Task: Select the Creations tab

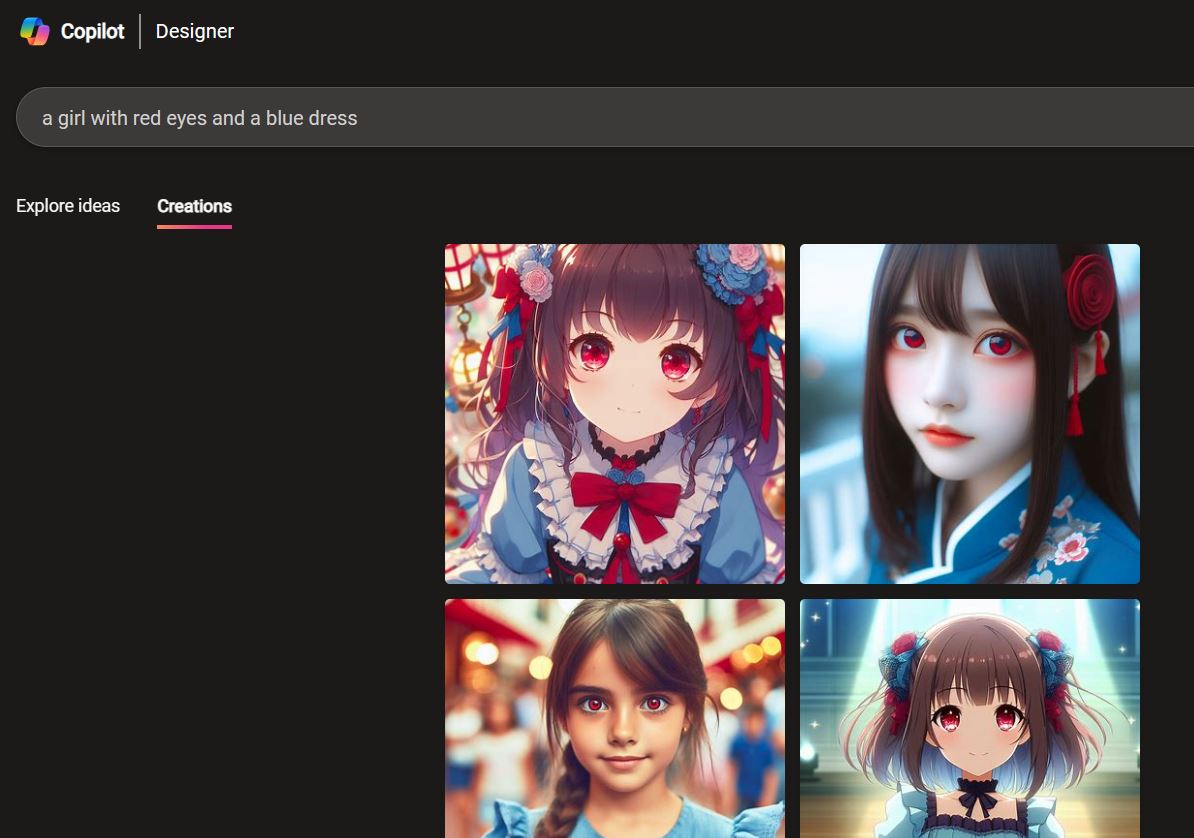Action: (194, 206)
